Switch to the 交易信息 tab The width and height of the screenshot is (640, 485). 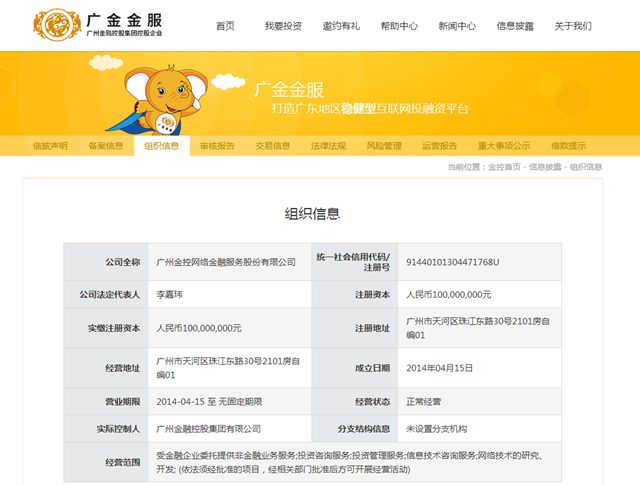[273, 146]
